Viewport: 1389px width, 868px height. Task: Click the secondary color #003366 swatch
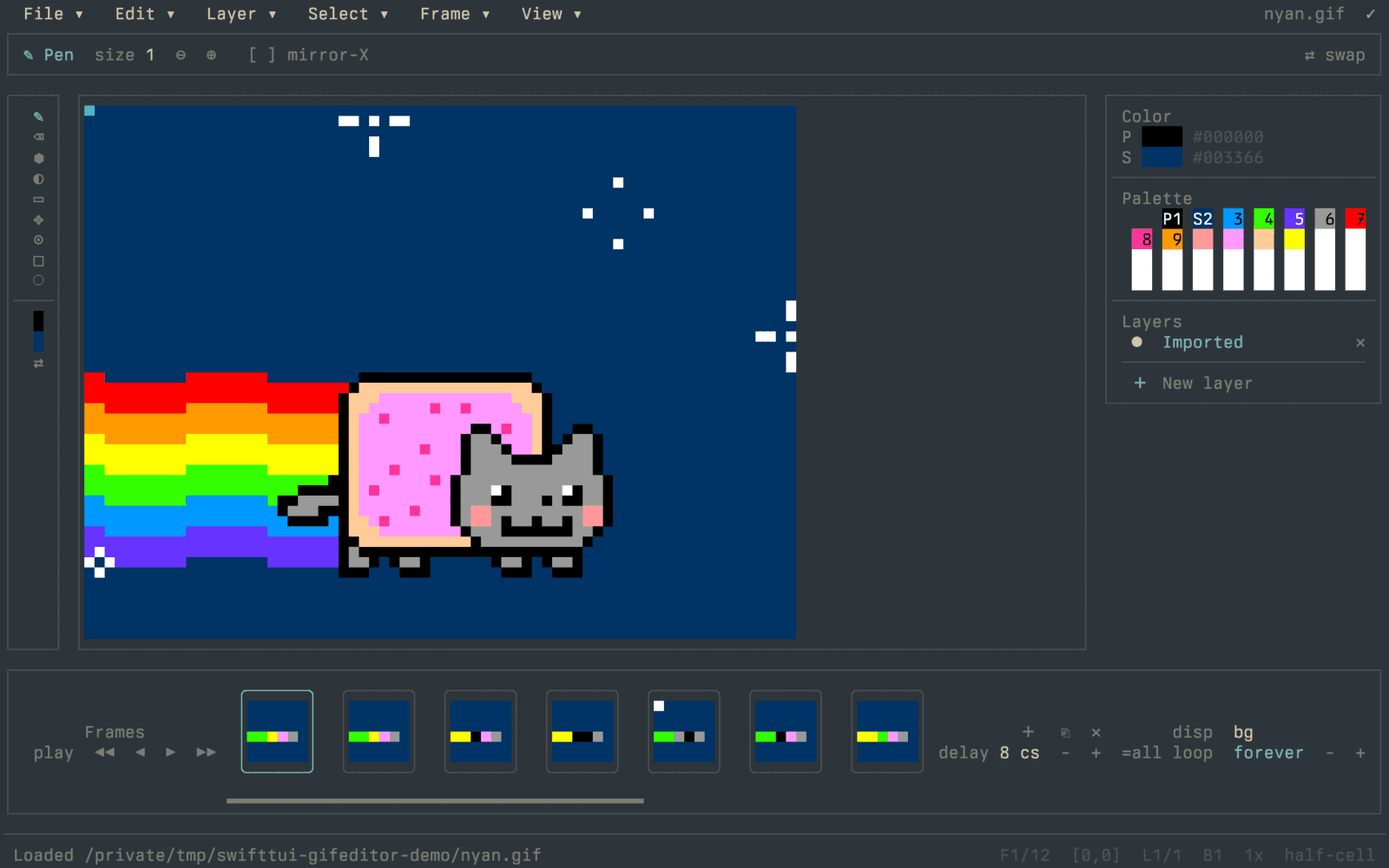1162,157
